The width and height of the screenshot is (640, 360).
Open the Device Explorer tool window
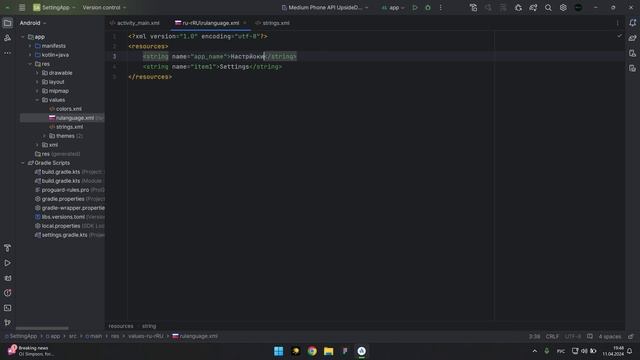pos(633,68)
